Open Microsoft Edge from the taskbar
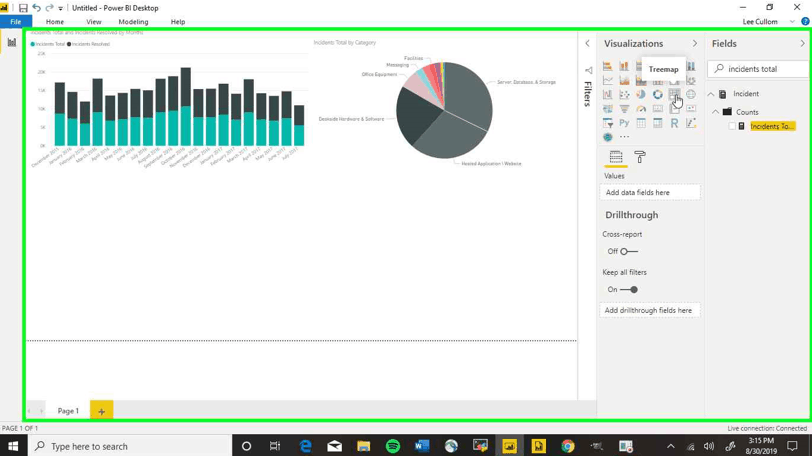Image resolution: width=812 pixels, height=456 pixels. point(306,446)
